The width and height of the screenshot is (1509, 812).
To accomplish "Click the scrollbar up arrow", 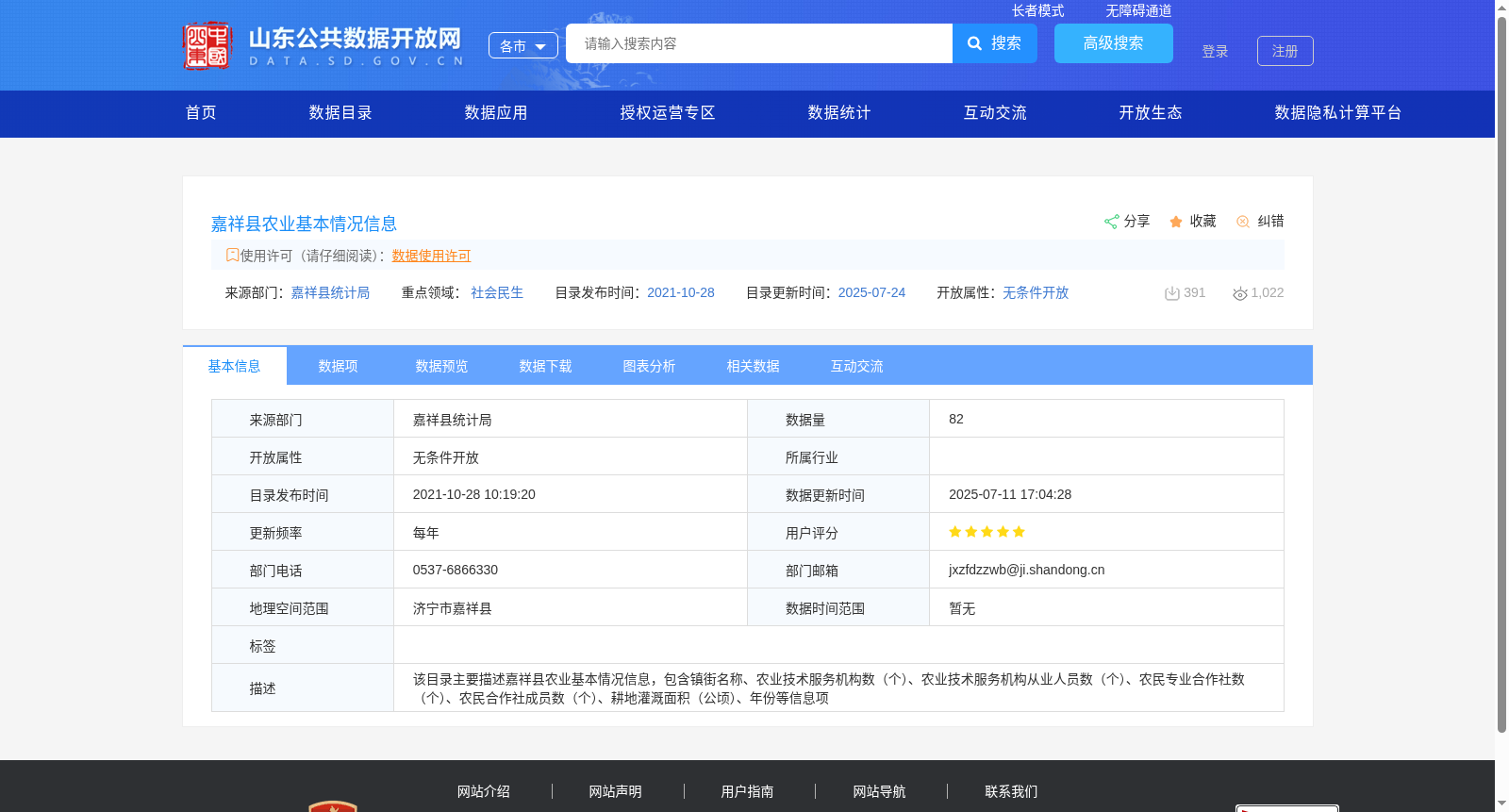I will click(1501, 8).
